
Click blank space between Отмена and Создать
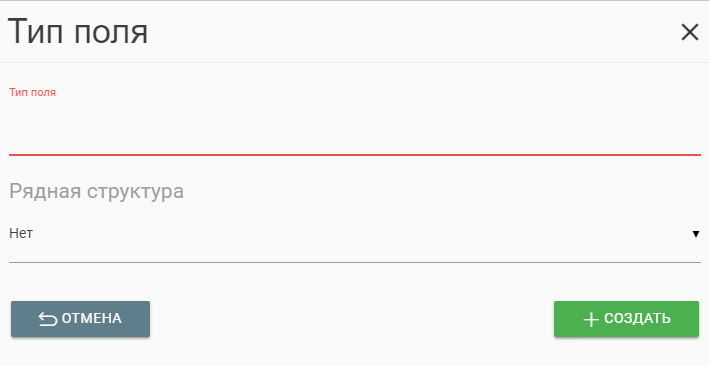tap(352, 319)
